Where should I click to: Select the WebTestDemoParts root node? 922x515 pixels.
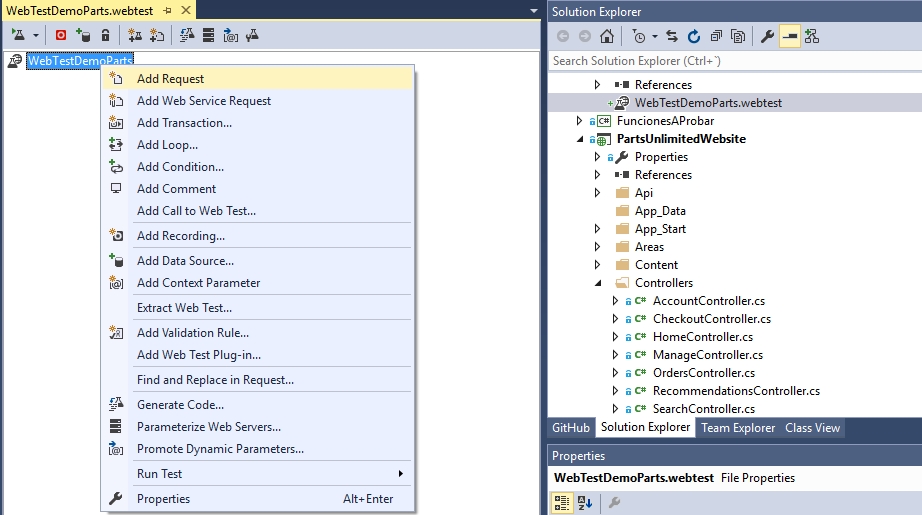pos(80,61)
